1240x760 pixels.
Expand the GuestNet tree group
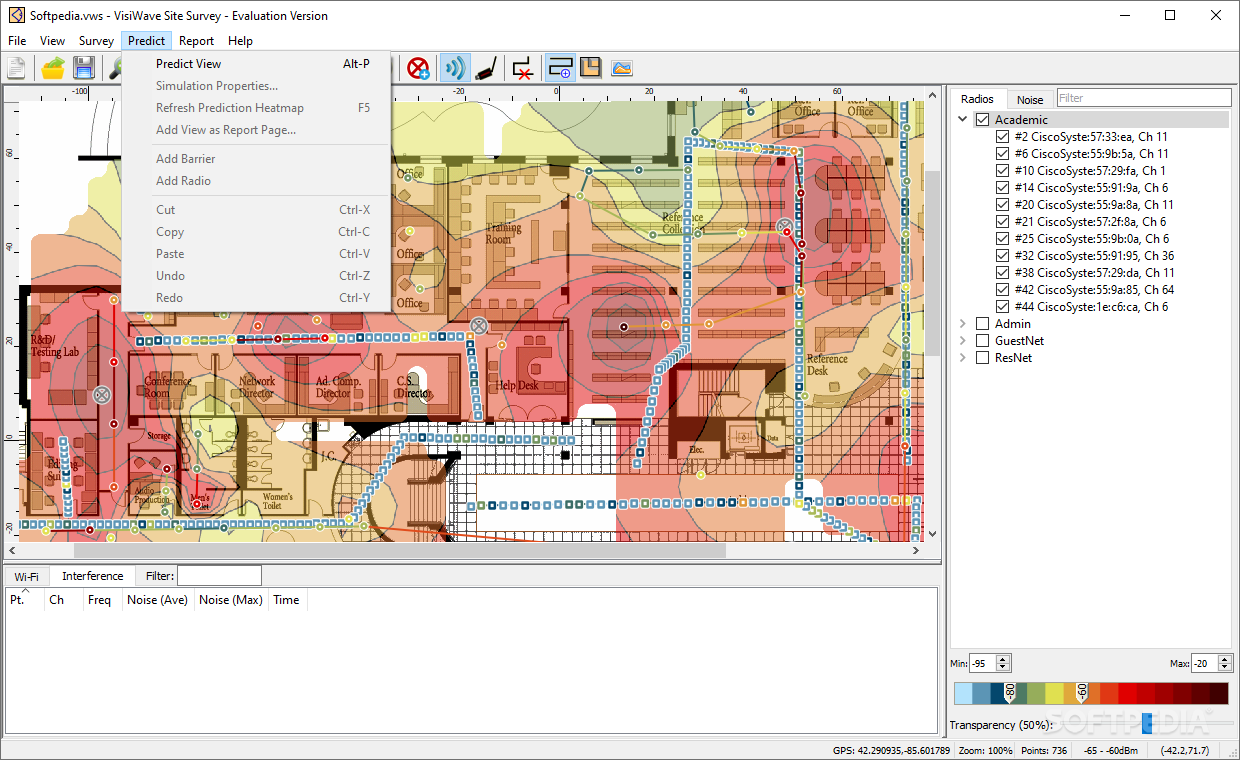(x=963, y=341)
